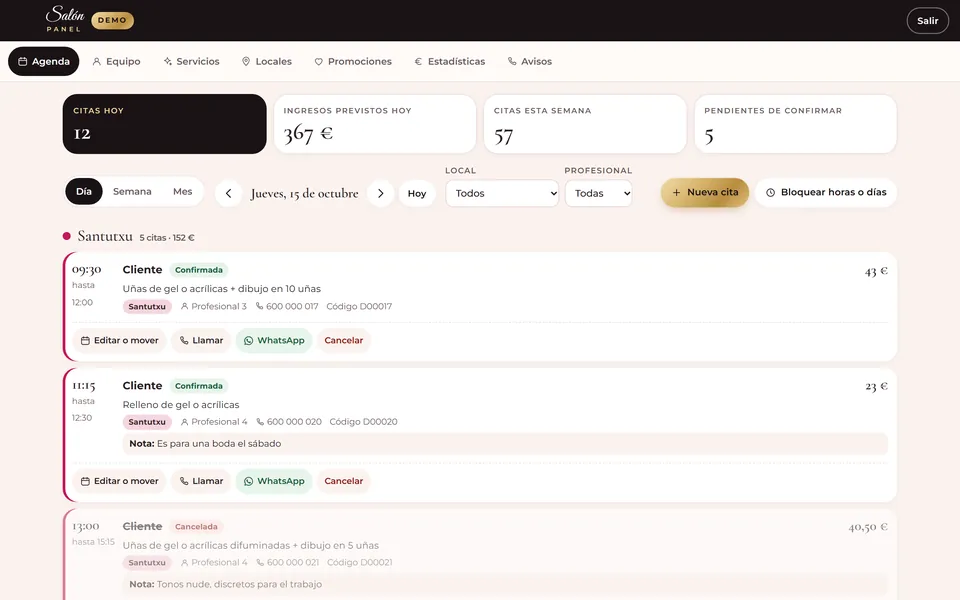Click the Santutxu section heading
960x600 pixels.
(105, 236)
